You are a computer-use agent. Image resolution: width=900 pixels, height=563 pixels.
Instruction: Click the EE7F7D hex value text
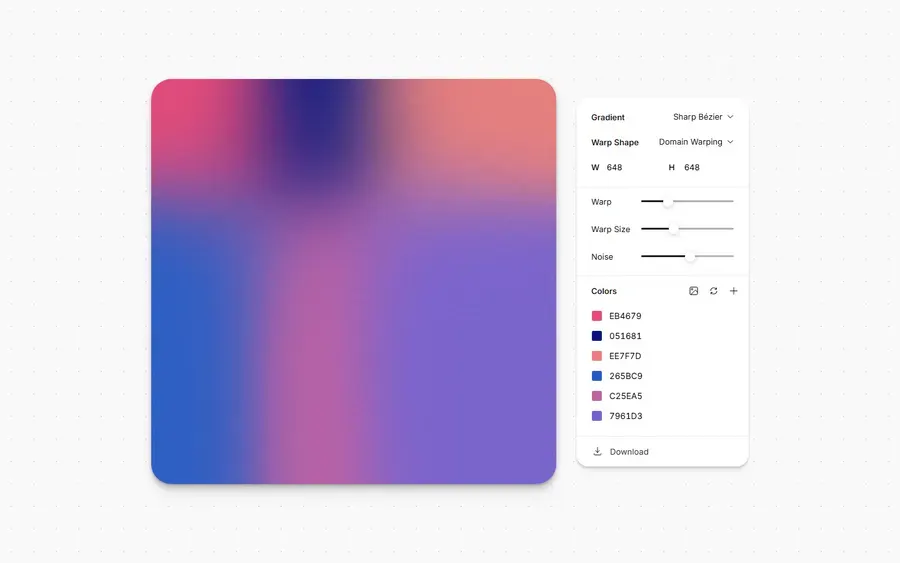[625, 356]
